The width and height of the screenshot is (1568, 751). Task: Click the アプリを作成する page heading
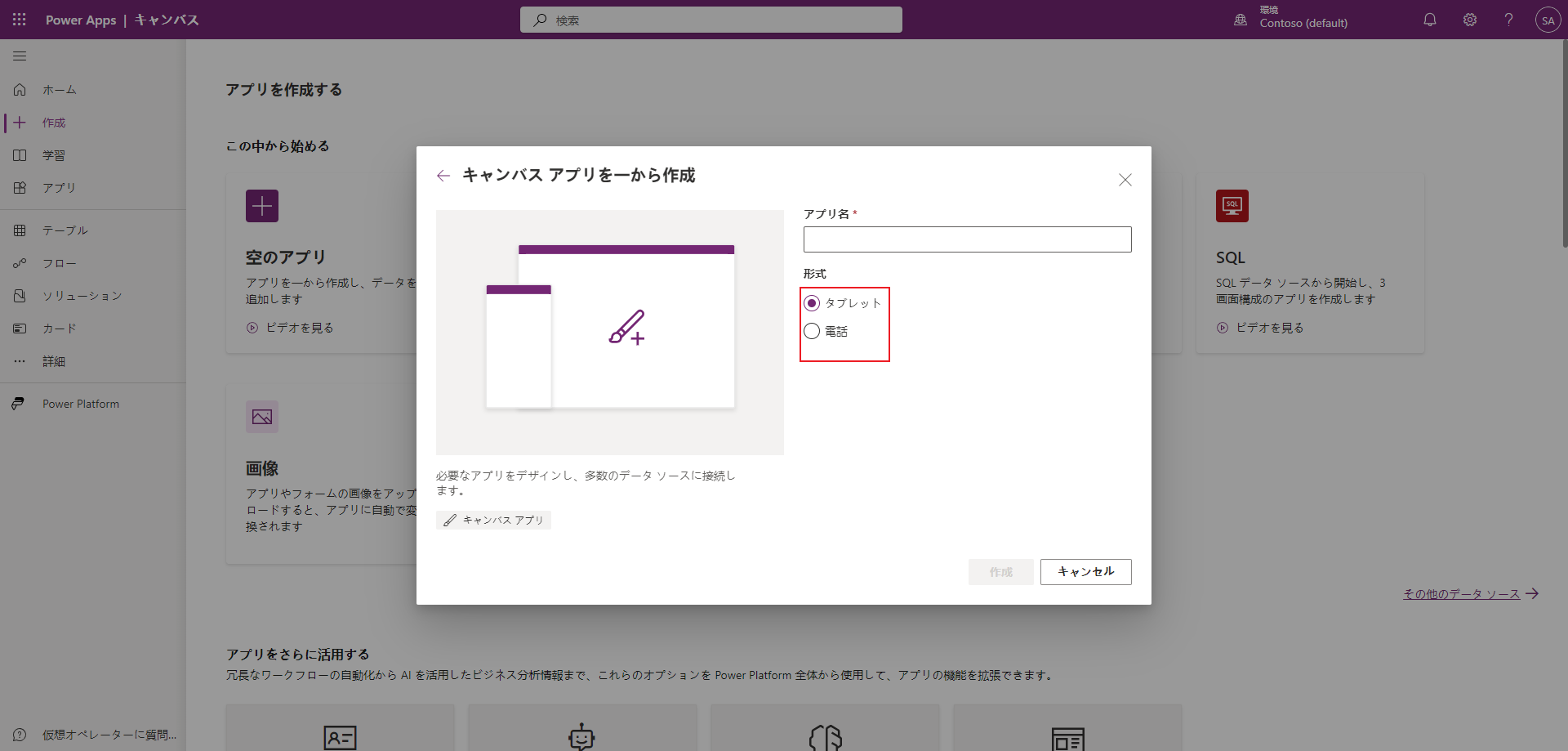[284, 90]
